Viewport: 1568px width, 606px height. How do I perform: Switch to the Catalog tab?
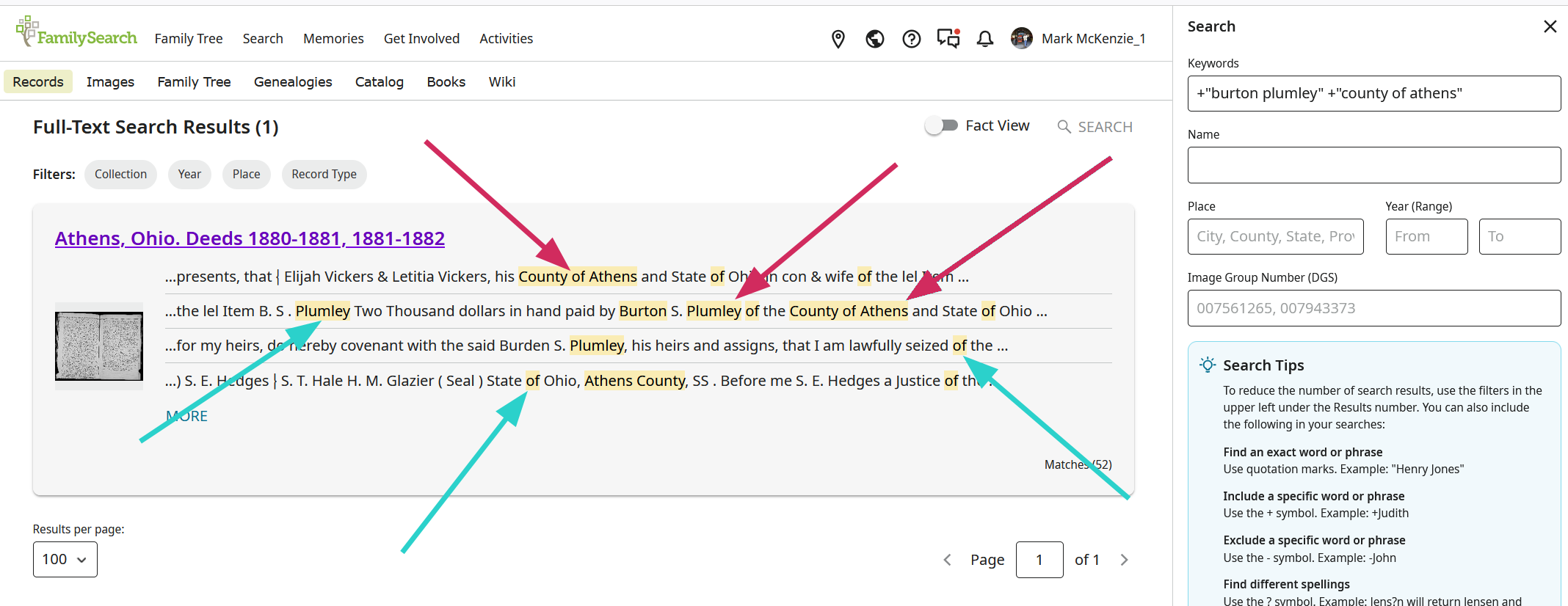(379, 81)
